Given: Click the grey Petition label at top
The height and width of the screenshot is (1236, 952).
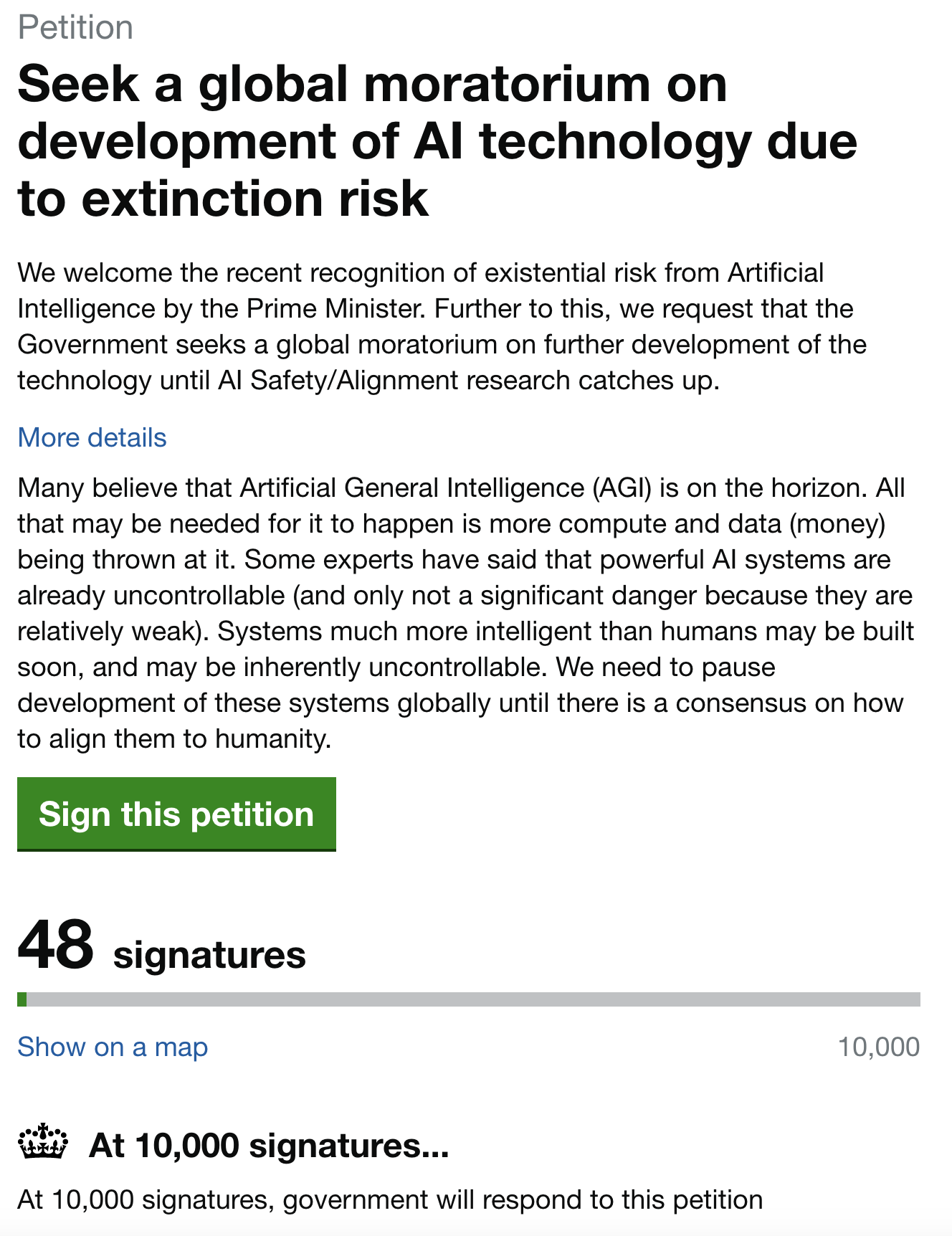Looking at the screenshot, I should [75, 27].
